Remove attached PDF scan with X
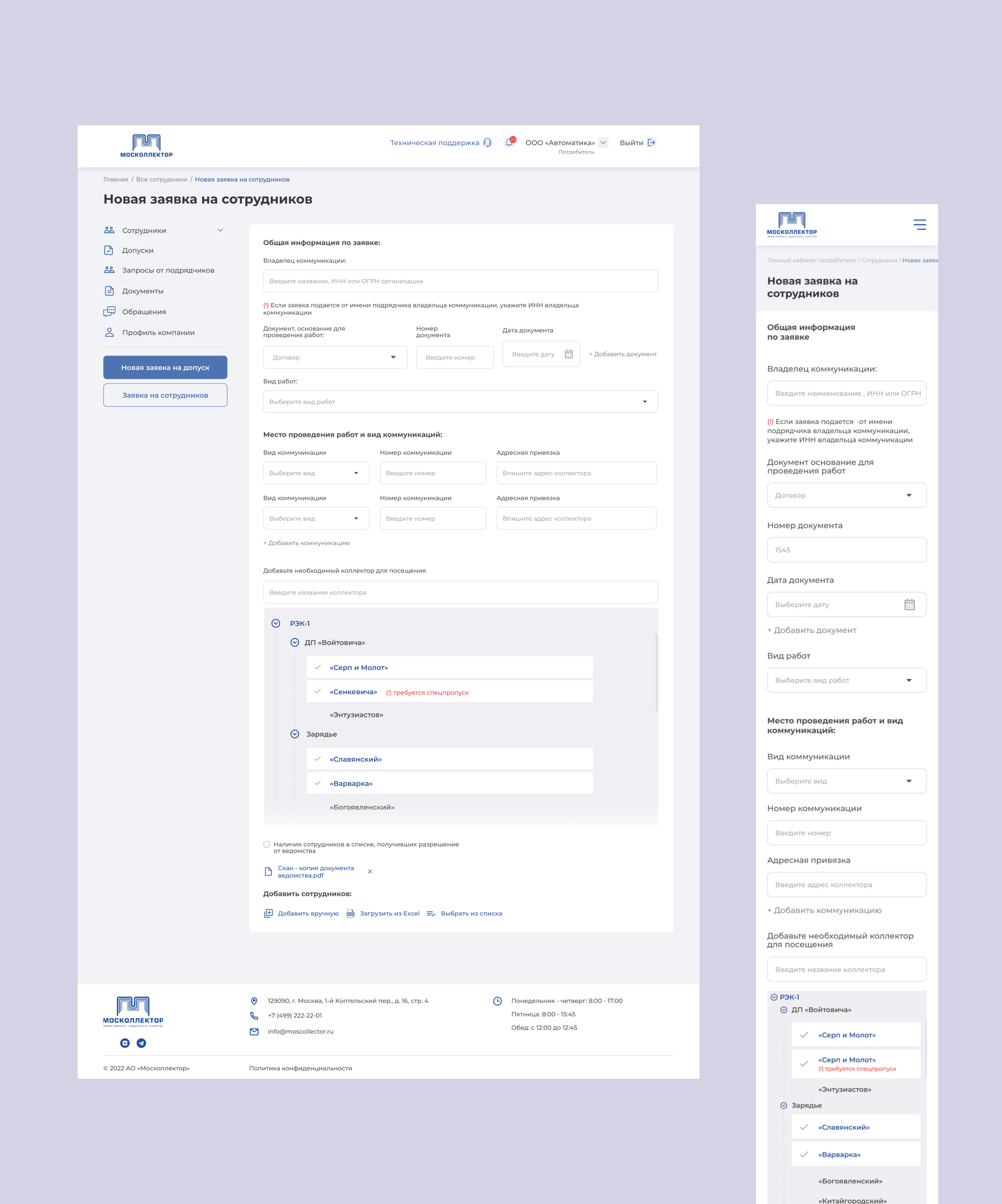1002x1204 pixels. 370,871
